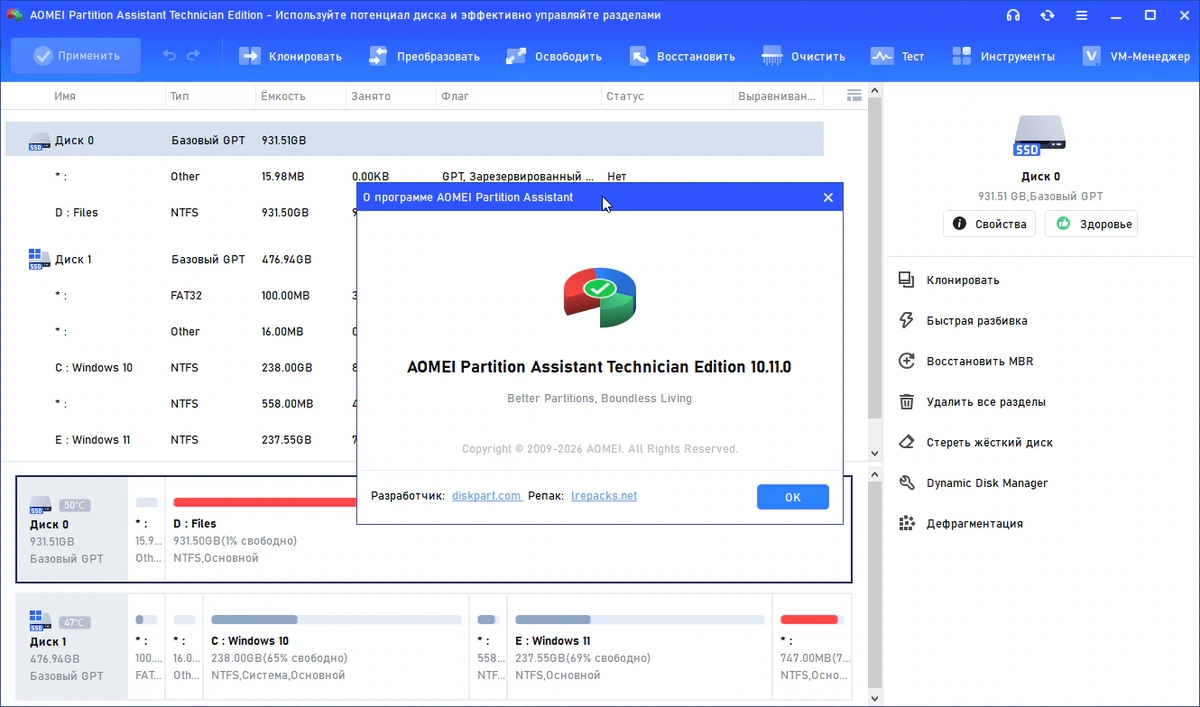Open the Тест toolbar menu

[x=897, y=56]
